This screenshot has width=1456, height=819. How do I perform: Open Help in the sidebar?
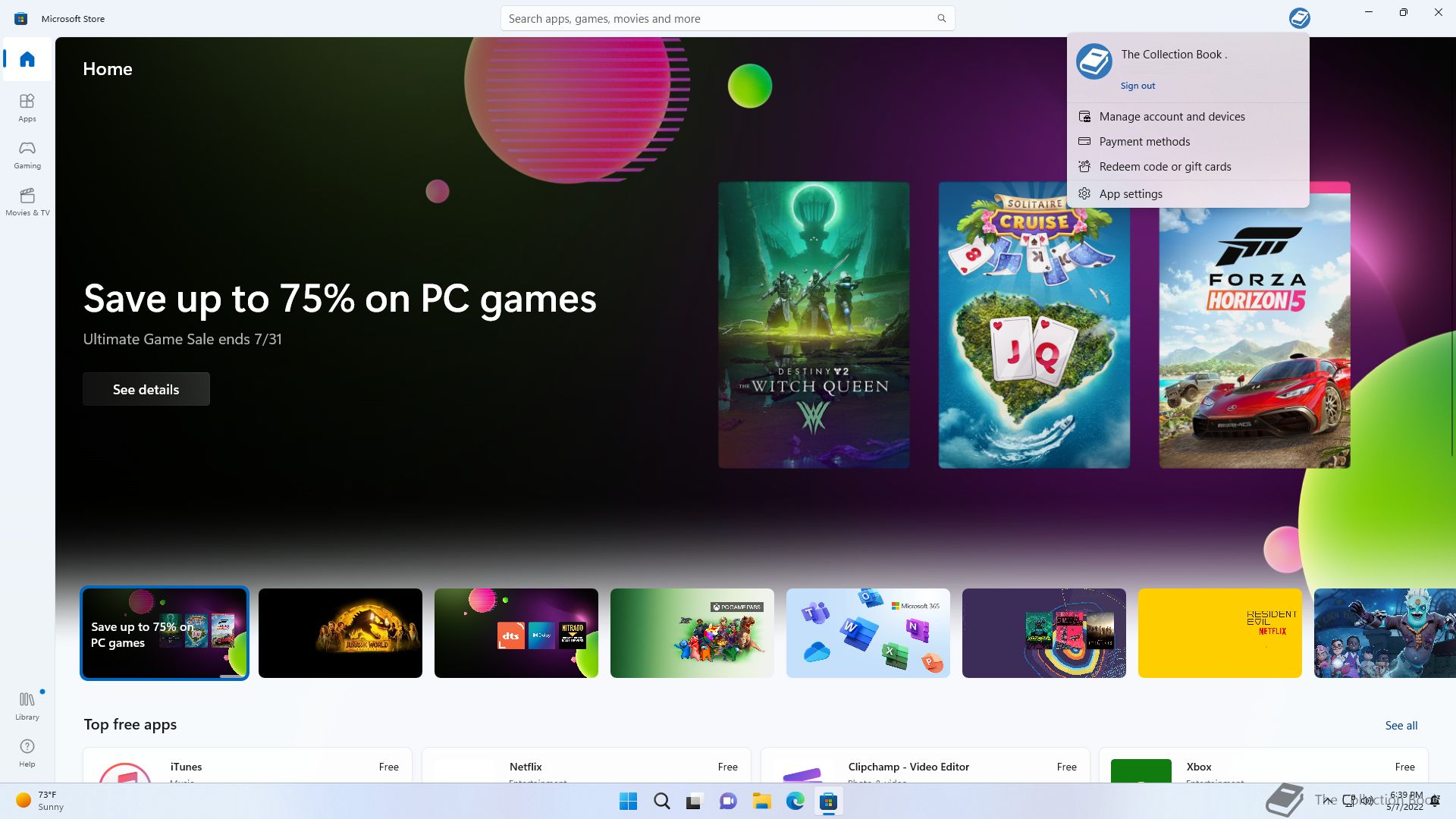point(27,753)
